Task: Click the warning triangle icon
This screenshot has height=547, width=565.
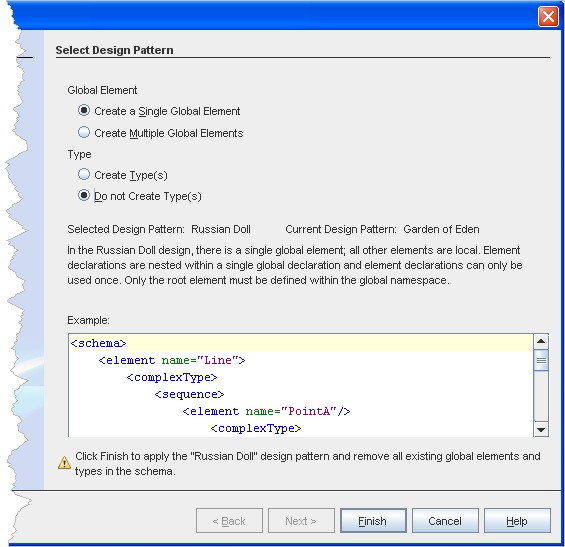Action: point(64,462)
